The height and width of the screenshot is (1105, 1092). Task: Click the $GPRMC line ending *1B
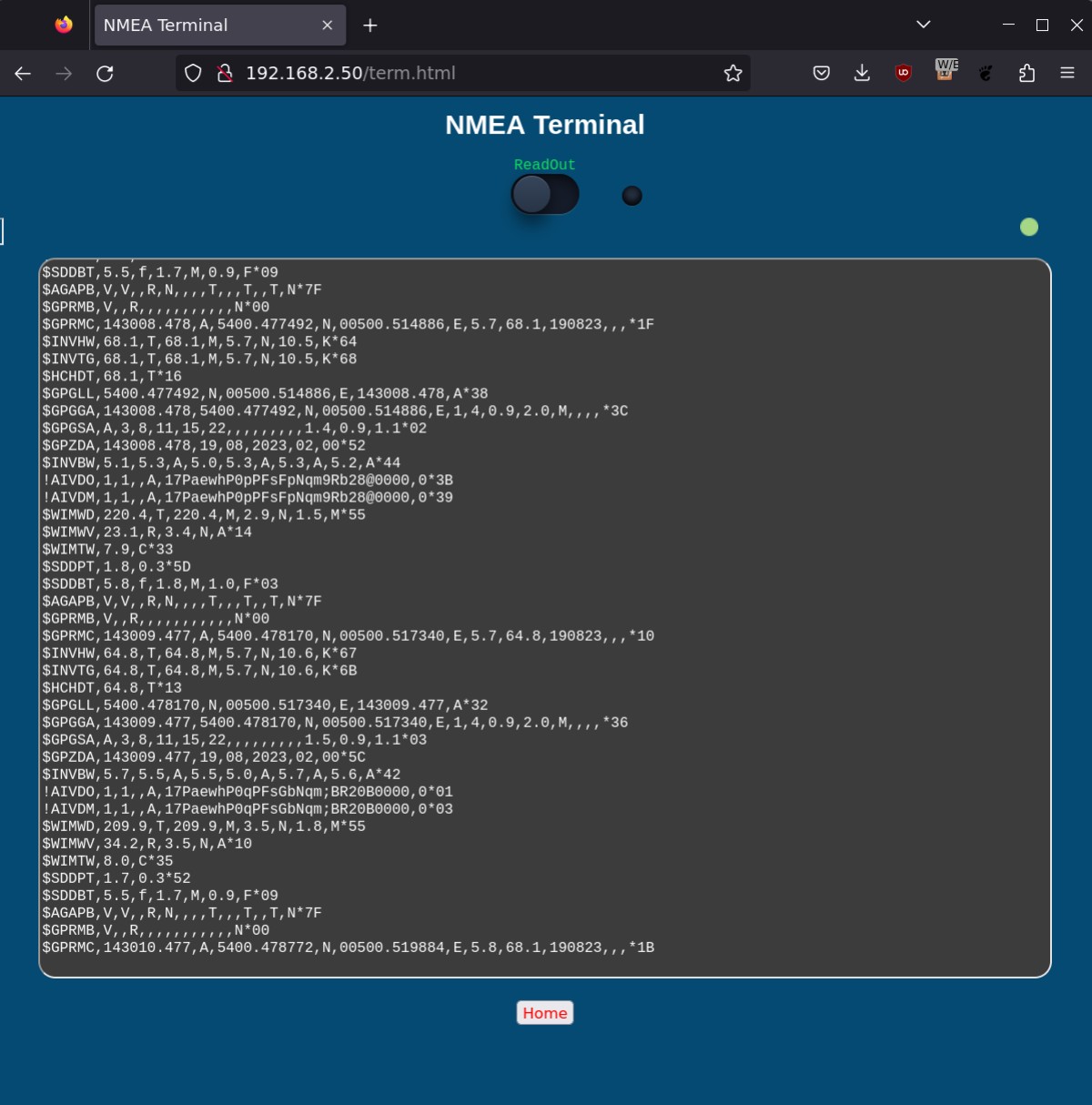pos(348,948)
